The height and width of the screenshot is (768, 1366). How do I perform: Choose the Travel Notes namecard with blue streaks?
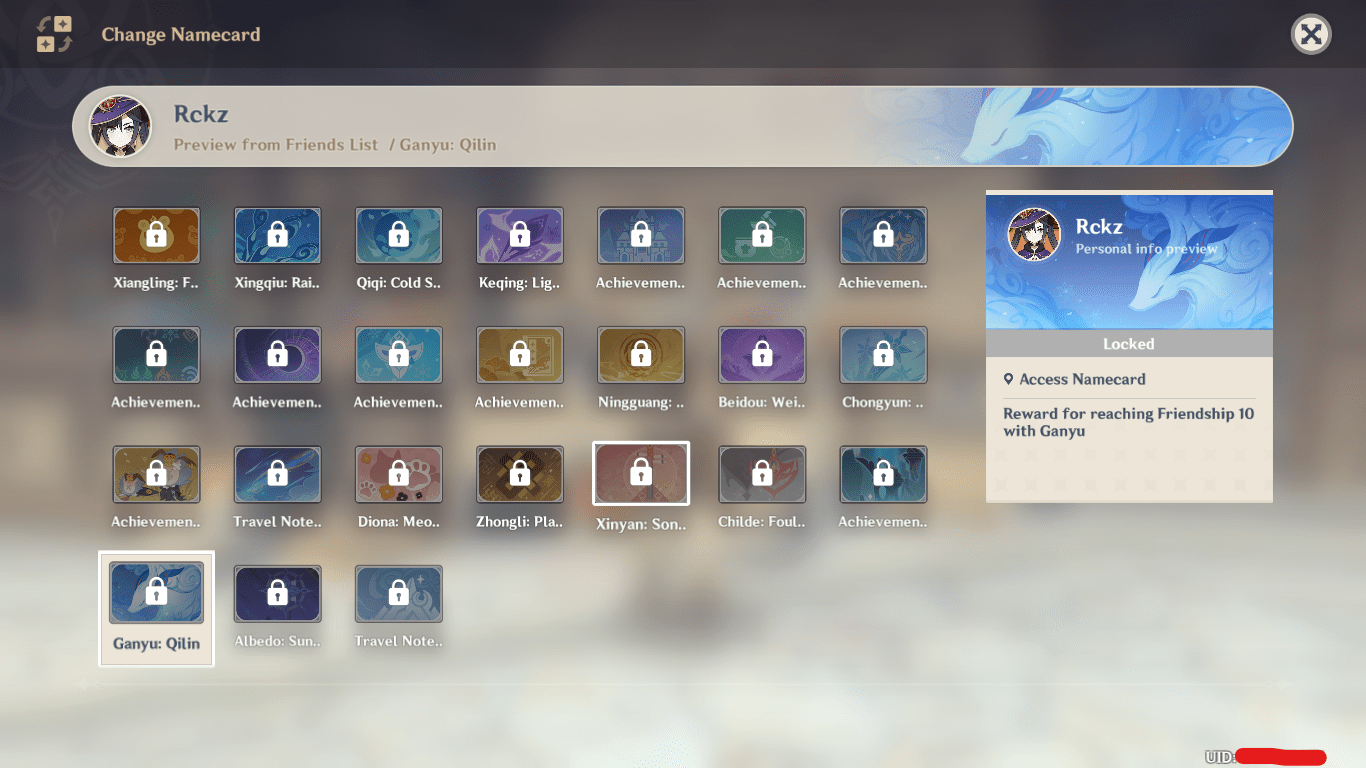tap(277, 474)
